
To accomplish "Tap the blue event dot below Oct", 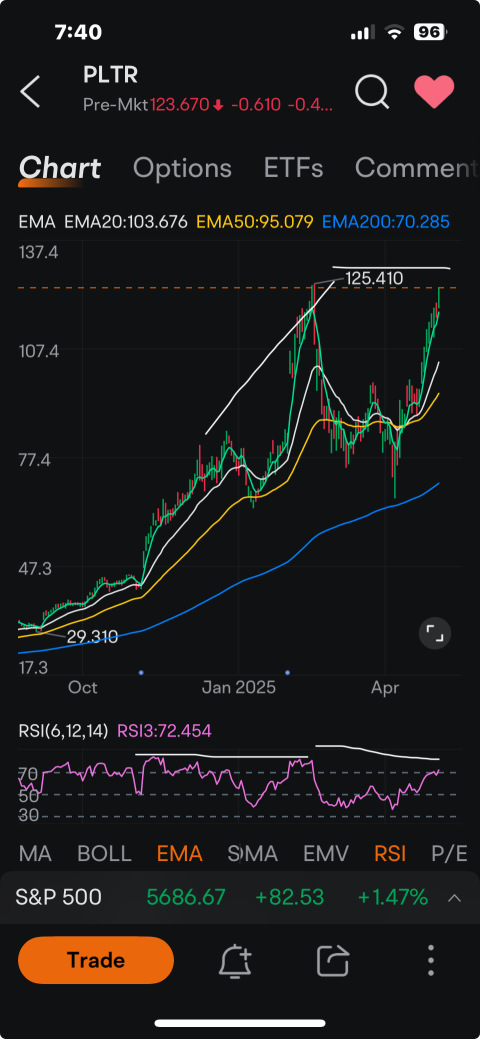I will (x=141, y=673).
